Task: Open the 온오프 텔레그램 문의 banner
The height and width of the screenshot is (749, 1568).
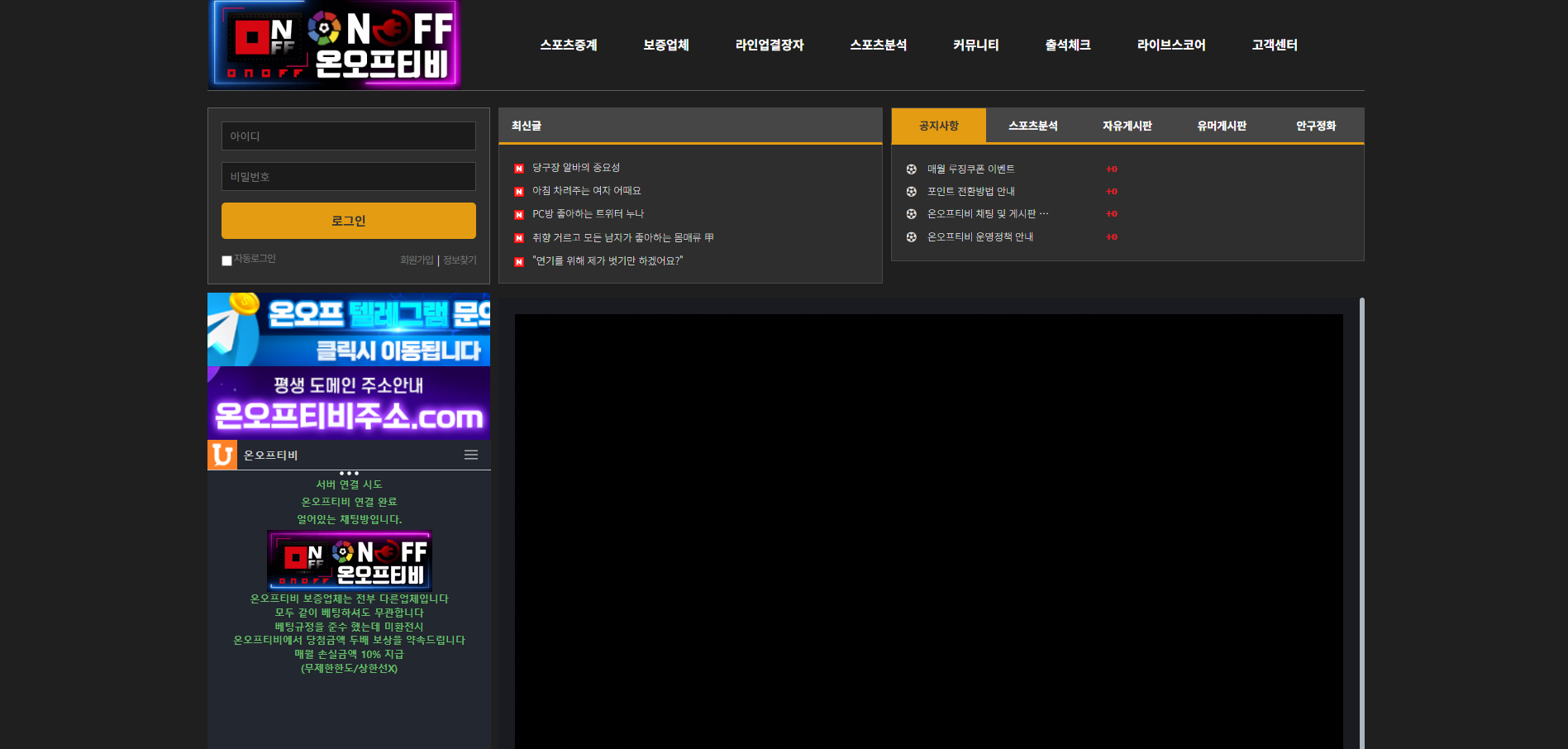Action: coord(349,329)
